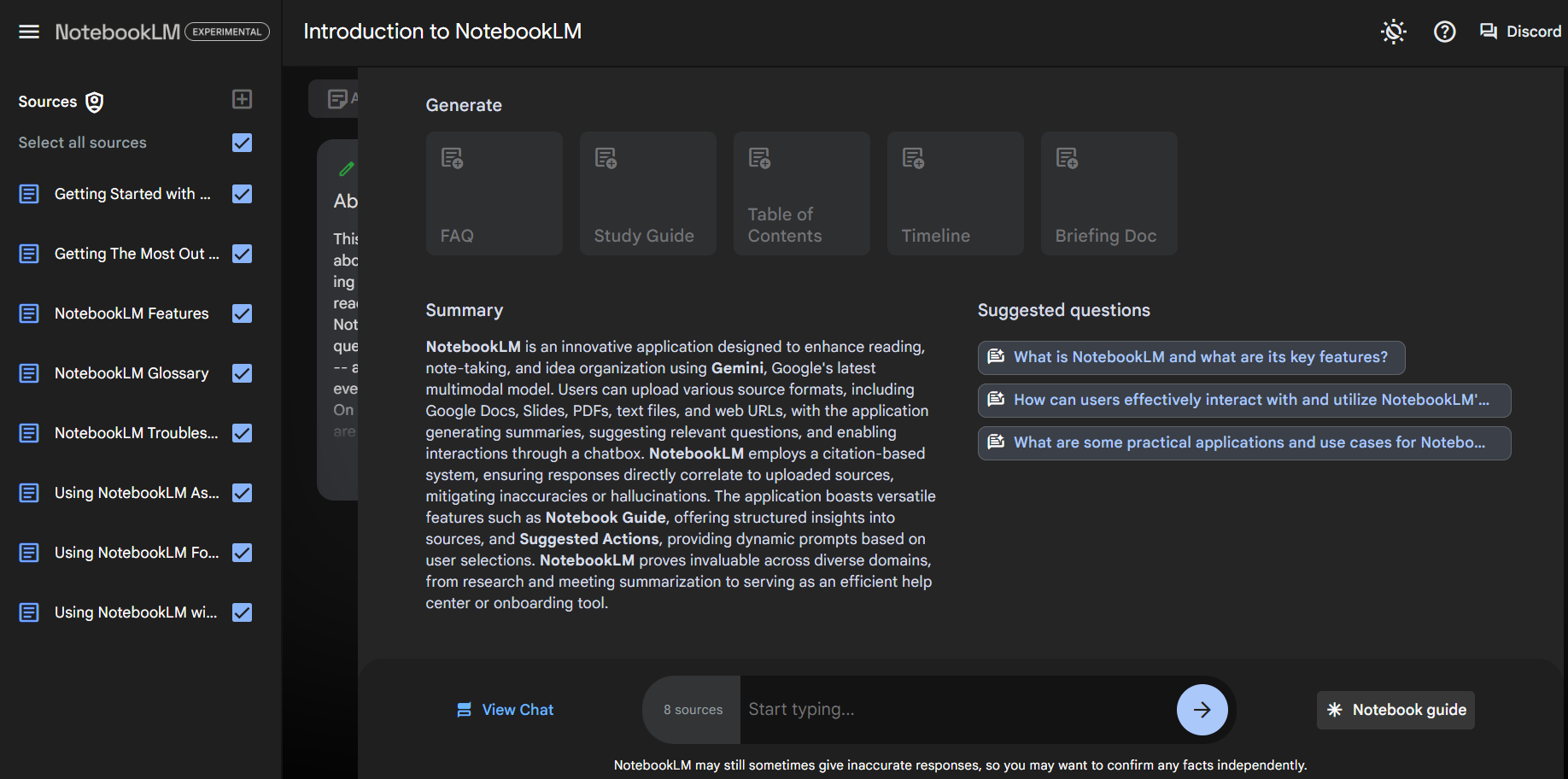Uncheck the Using NotebookLM Fo... source checkbox
The width and height of the screenshot is (1568, 779).
(243, 553)
